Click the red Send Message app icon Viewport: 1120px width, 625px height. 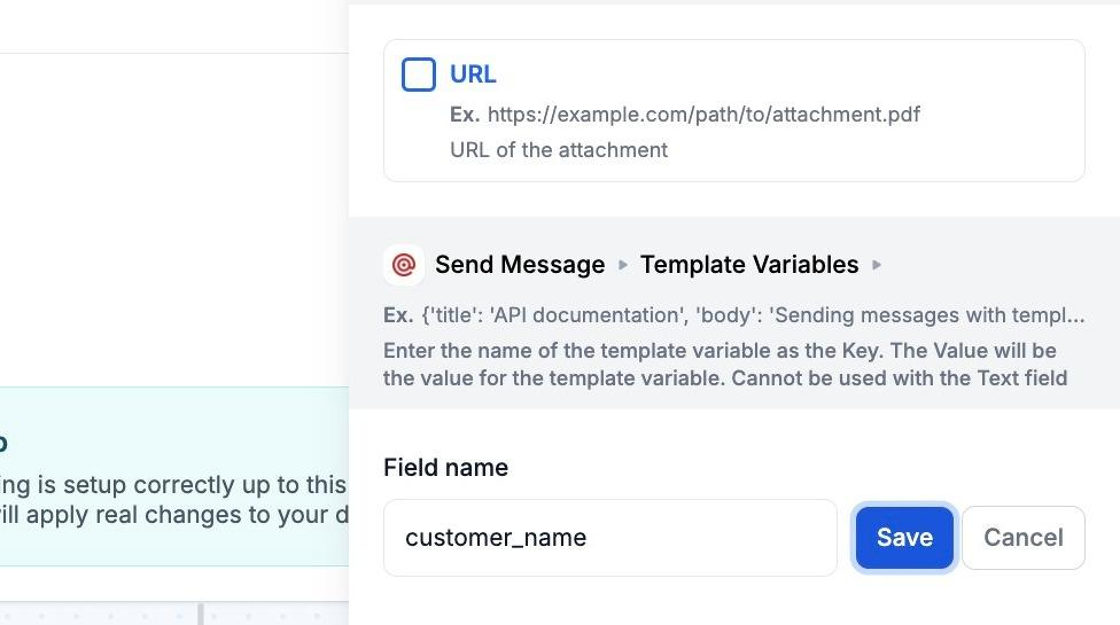[x=404, y=265]
